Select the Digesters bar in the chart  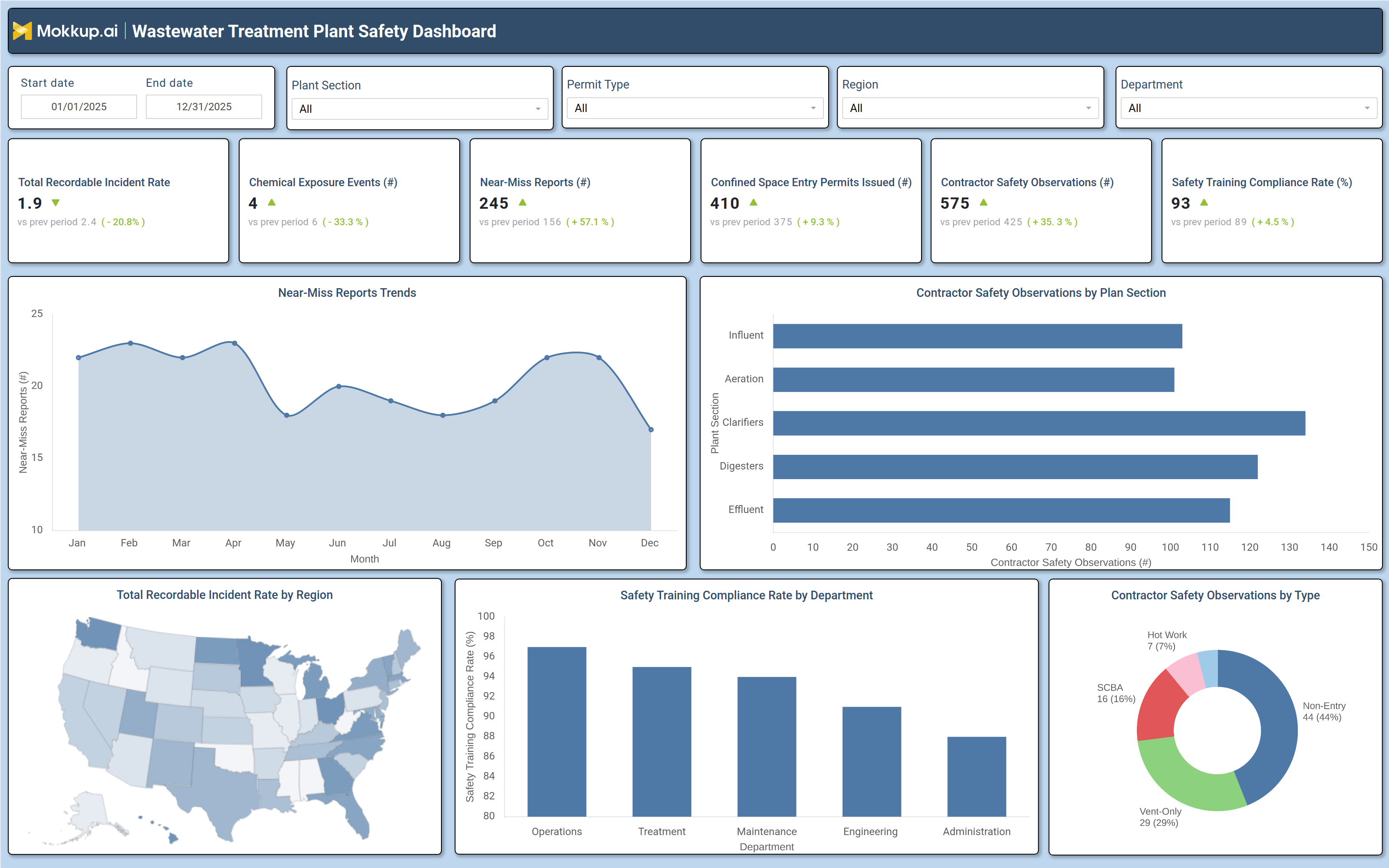click(x=1015, y=467)
